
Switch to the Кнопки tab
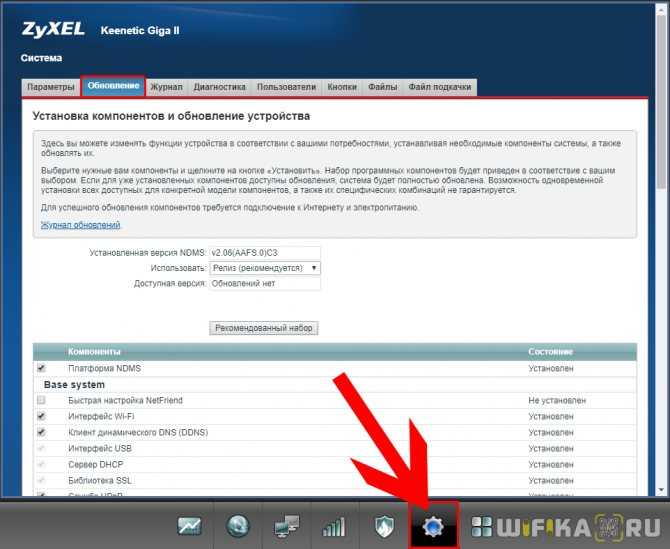pos(342,87)
